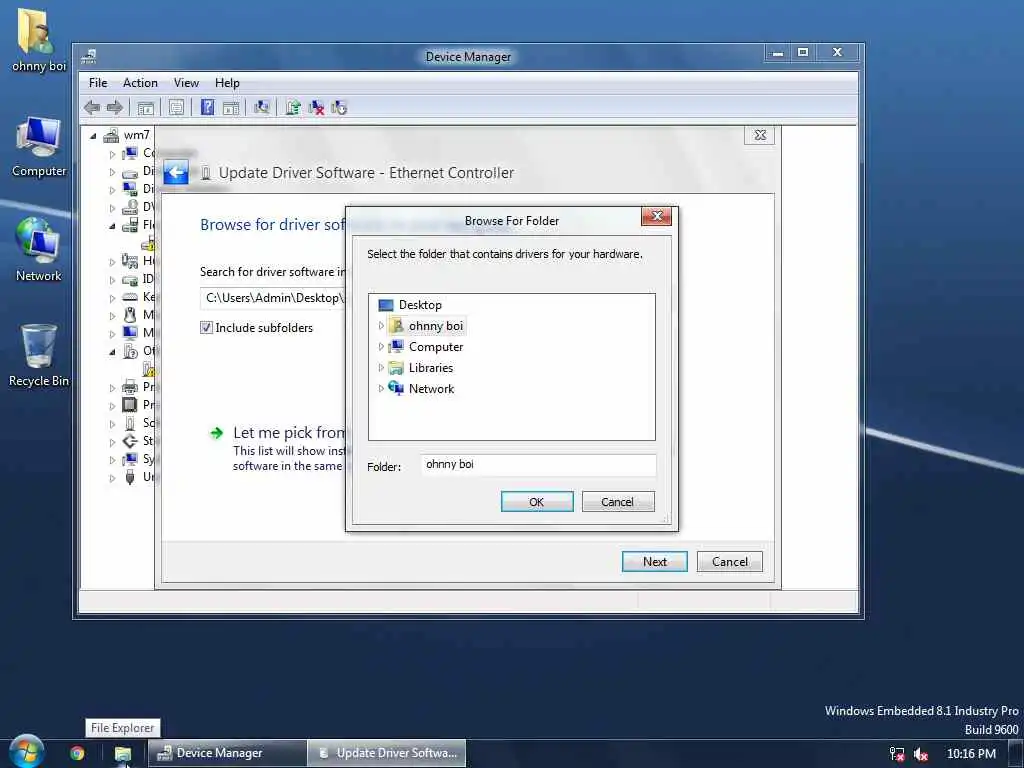Open the File menu in Device Manager
Screen dimensions: 1024x768
coord(98,83)
